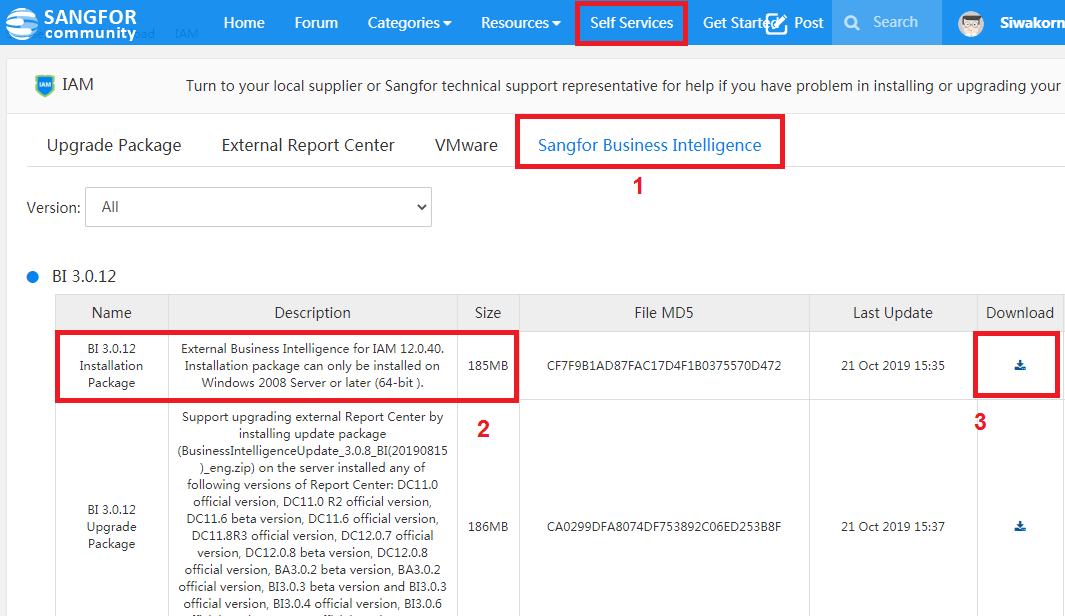The width and height of the screenshot is (1065, 616).
Task: Switch to VMware tab
Action: 466,145
